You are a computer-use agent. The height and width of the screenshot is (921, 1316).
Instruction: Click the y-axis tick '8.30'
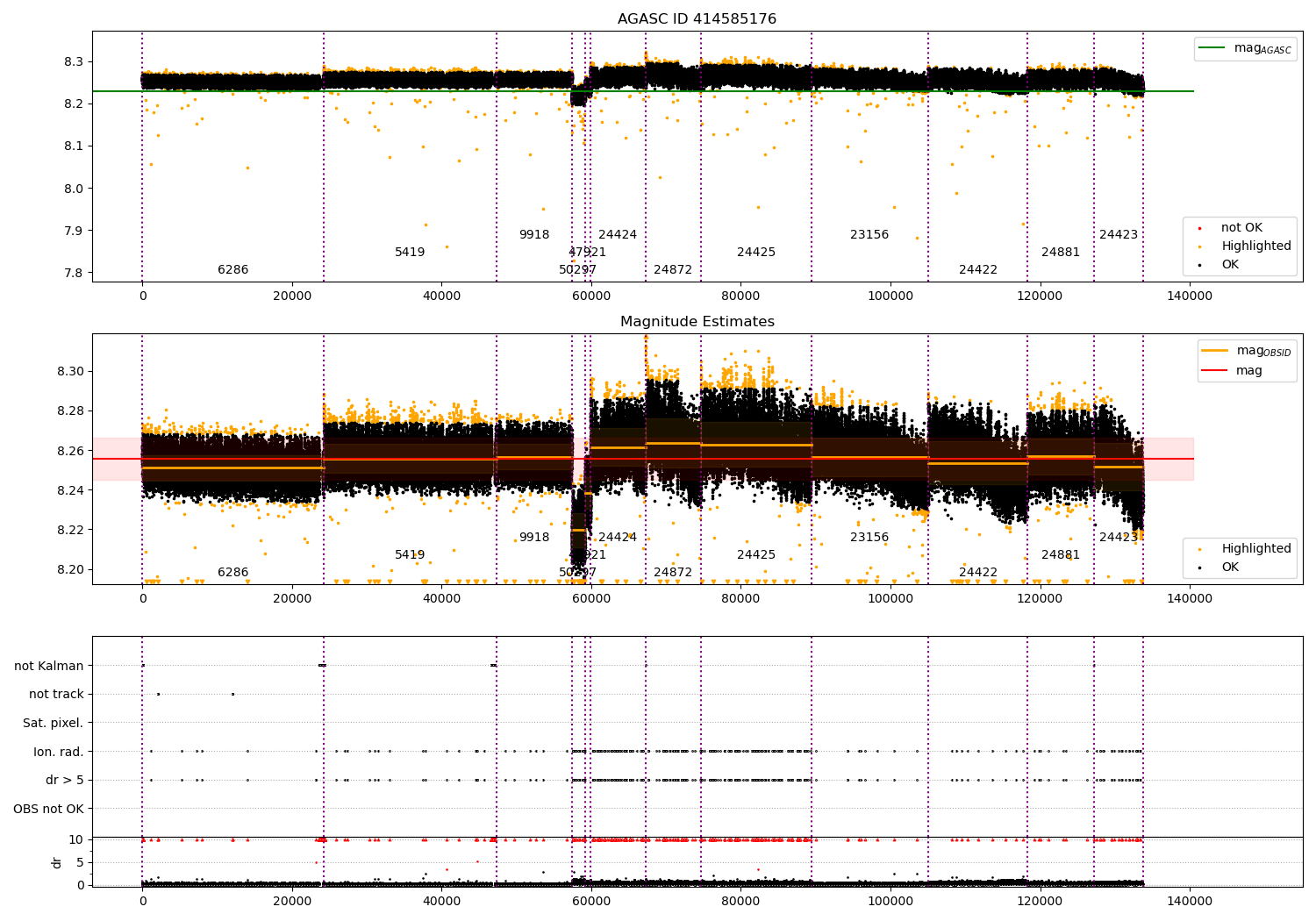pyautogui.click(x=70, y=371)
